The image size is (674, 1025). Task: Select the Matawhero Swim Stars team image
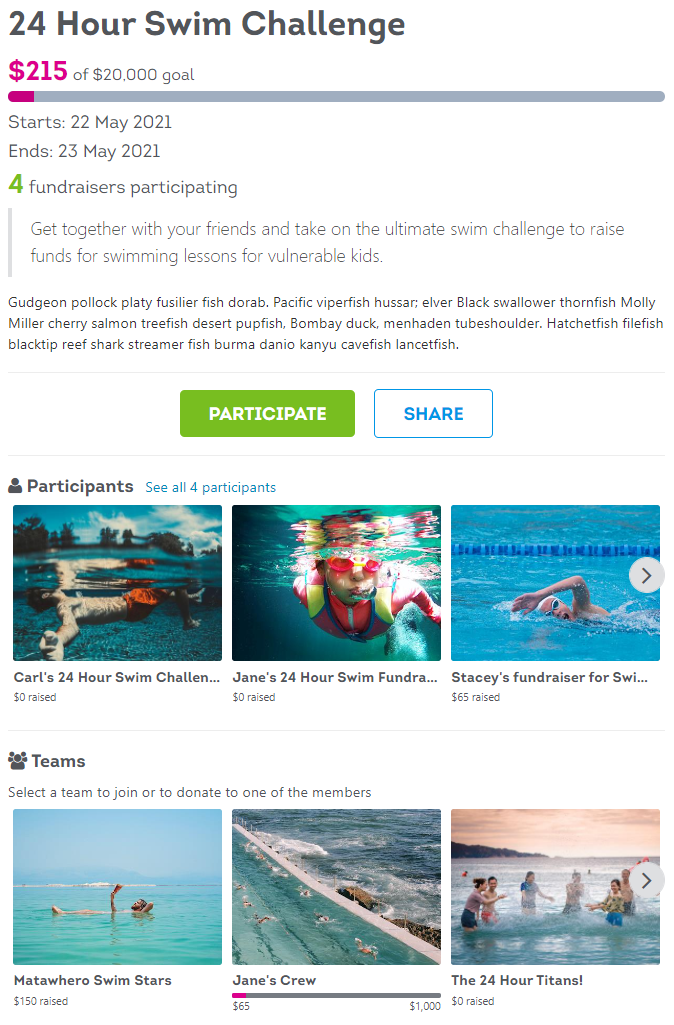pyautogui.click(x=118, y=887)
